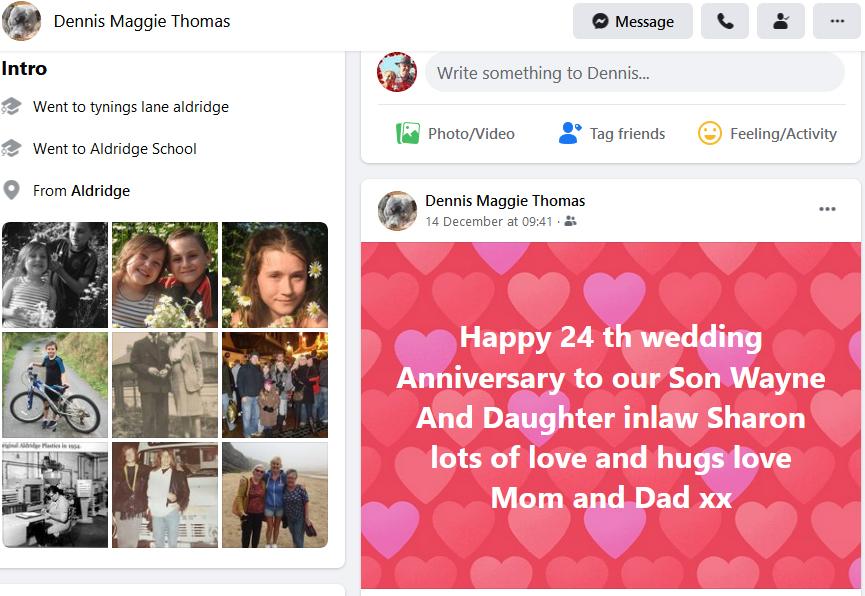Click the 14 December post timestamp
Screen dimensions: 865x596
pos(489,221)
